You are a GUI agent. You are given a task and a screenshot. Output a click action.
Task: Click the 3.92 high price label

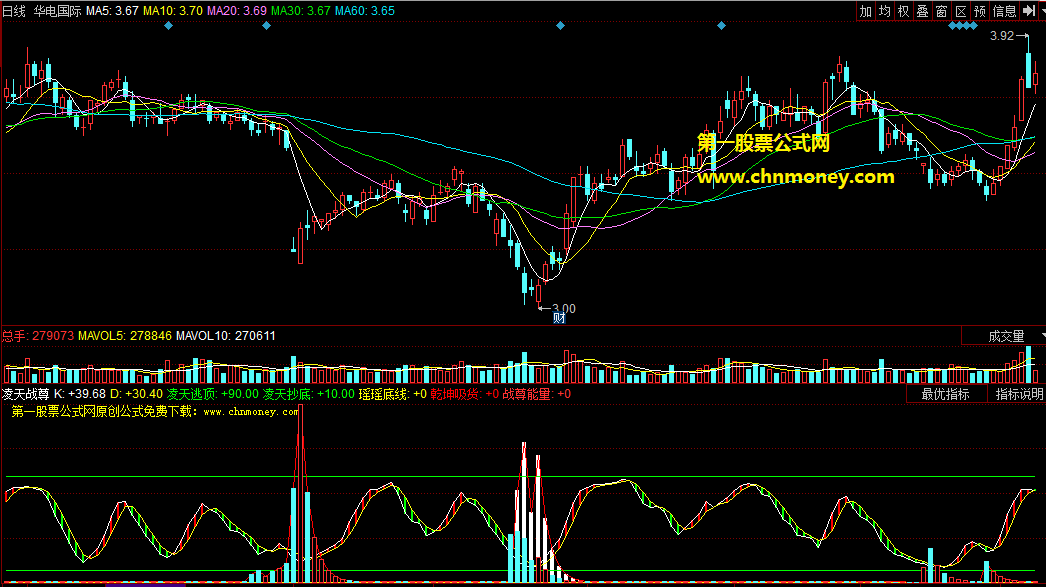pos(1002,36)
